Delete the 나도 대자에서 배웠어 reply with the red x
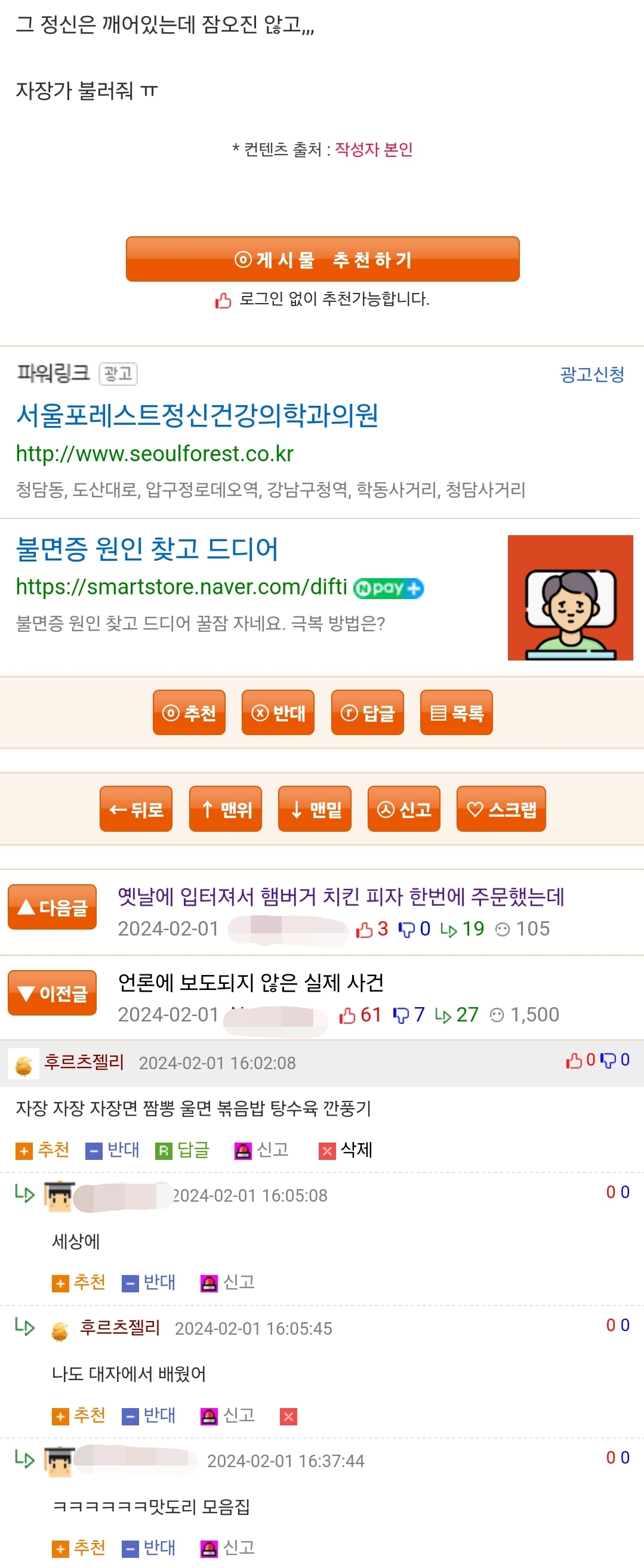The width and height of the screenshot is (644, 1568). pyautogui.click(x=288, y=1416)
